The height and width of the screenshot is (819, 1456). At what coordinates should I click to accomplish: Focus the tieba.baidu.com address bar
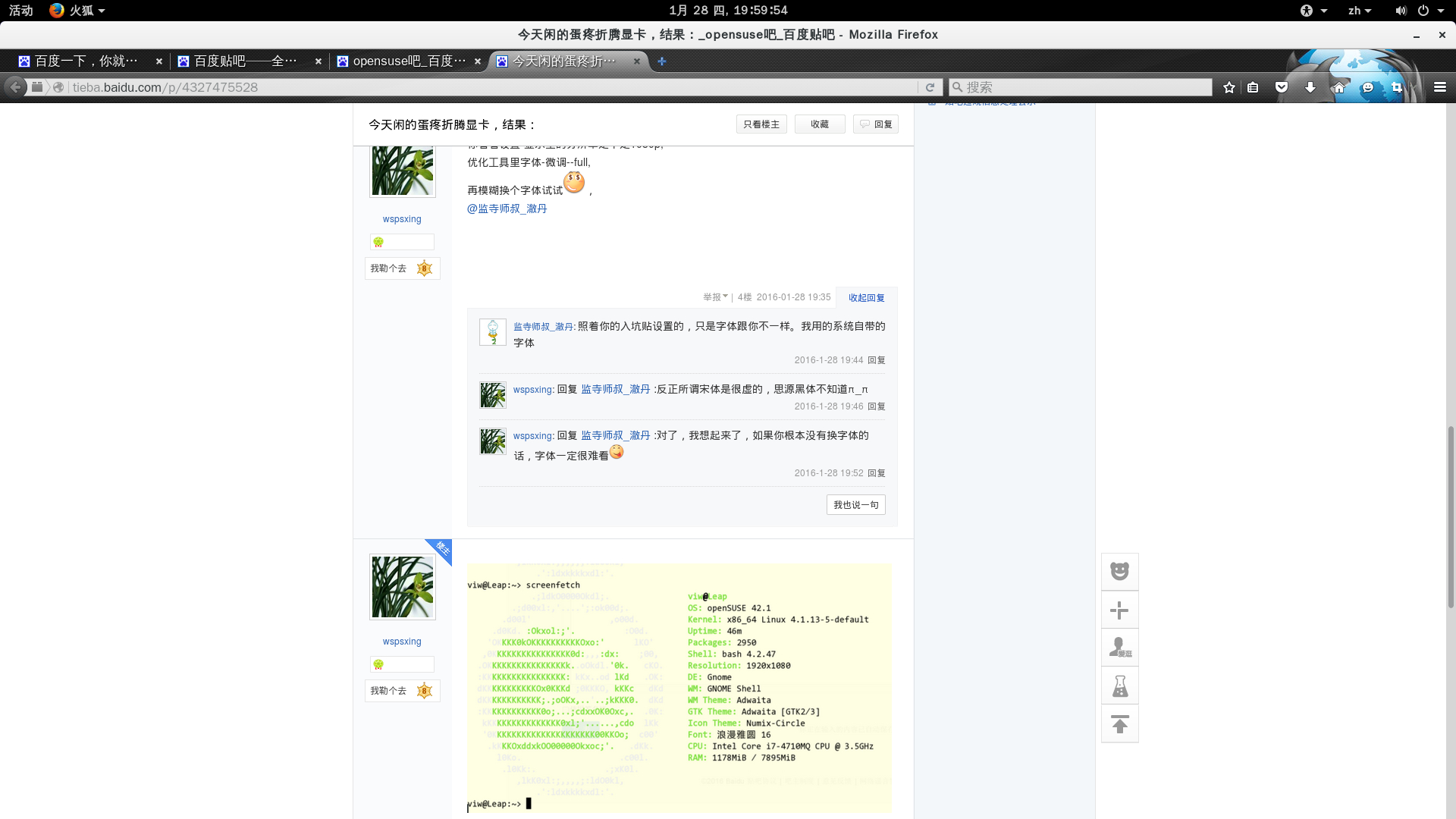pyautogui.click(x=493, y=87)
